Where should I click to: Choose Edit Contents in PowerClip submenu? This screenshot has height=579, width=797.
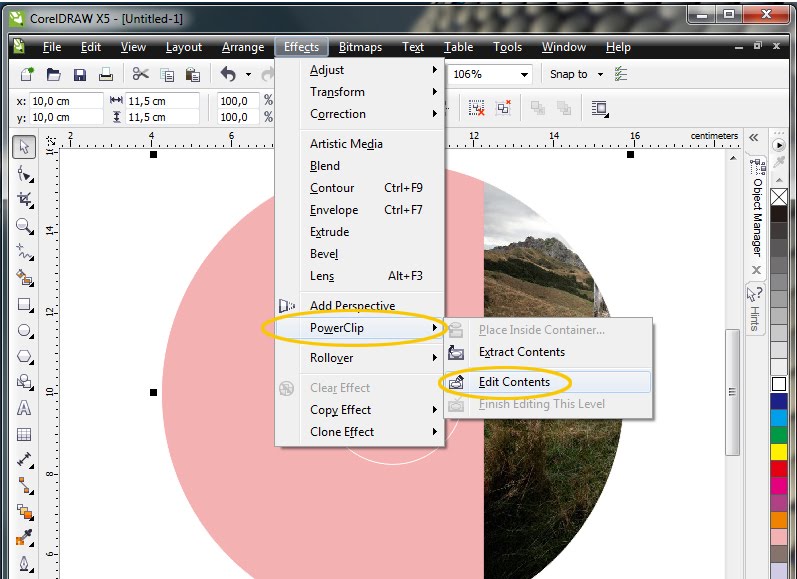[x=547, y=382]
